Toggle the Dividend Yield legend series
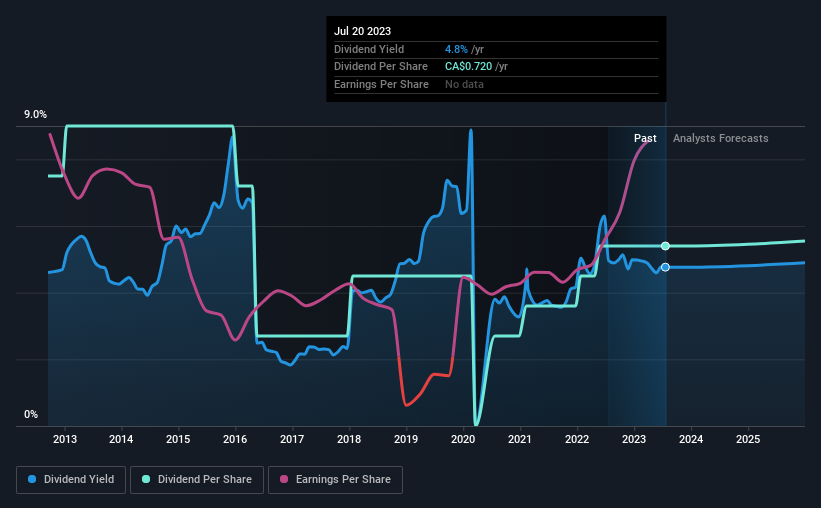 click(x=71, y=480)
